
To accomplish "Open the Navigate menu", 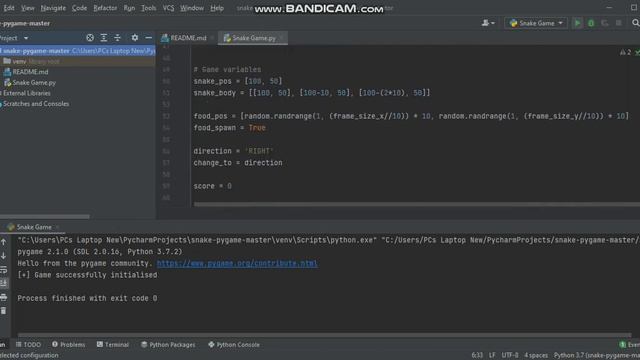I will pos(53,8).
